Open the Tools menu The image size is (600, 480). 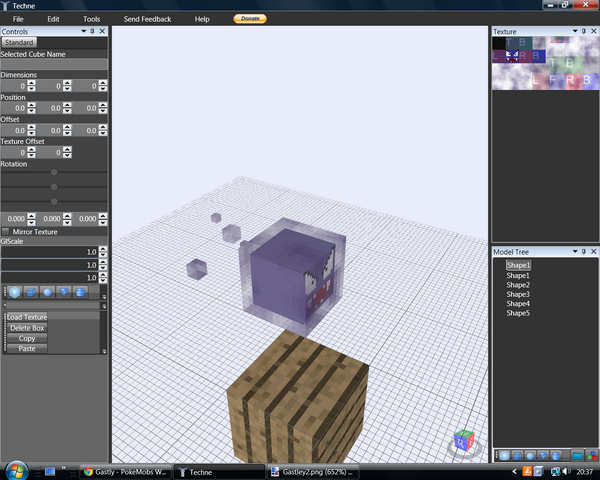[91, 19]
